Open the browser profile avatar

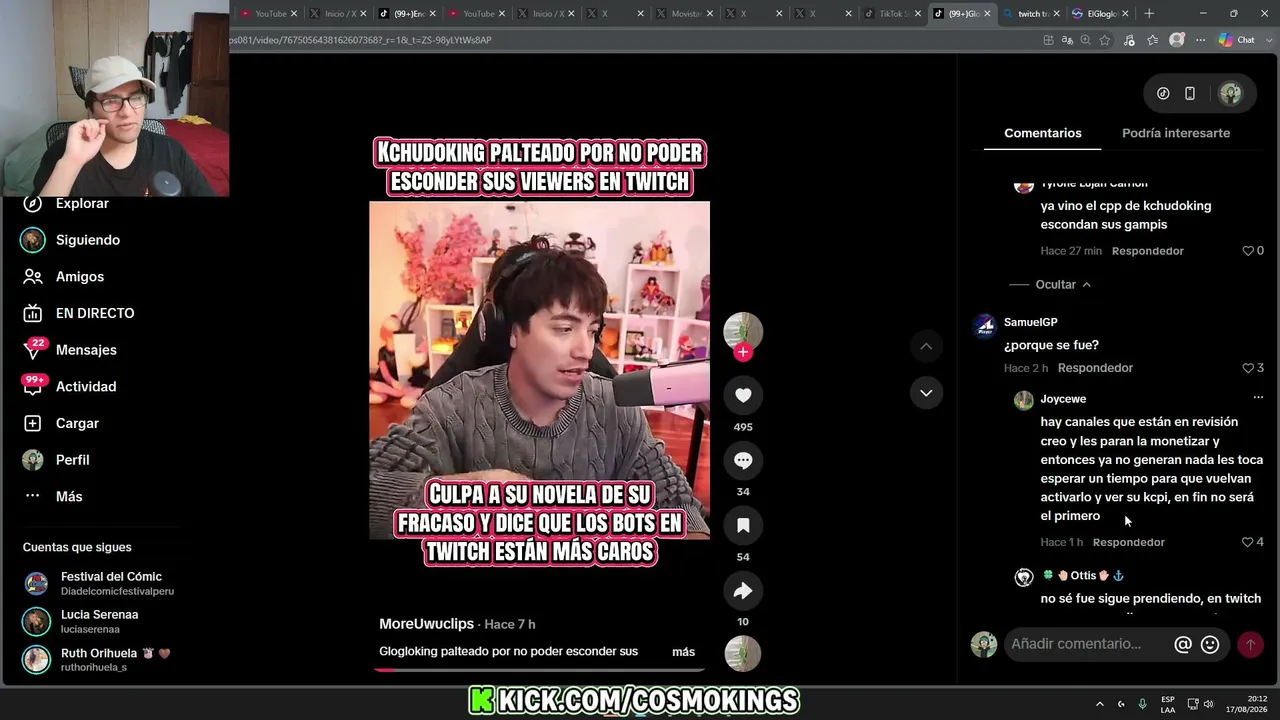click(1177, 40)
